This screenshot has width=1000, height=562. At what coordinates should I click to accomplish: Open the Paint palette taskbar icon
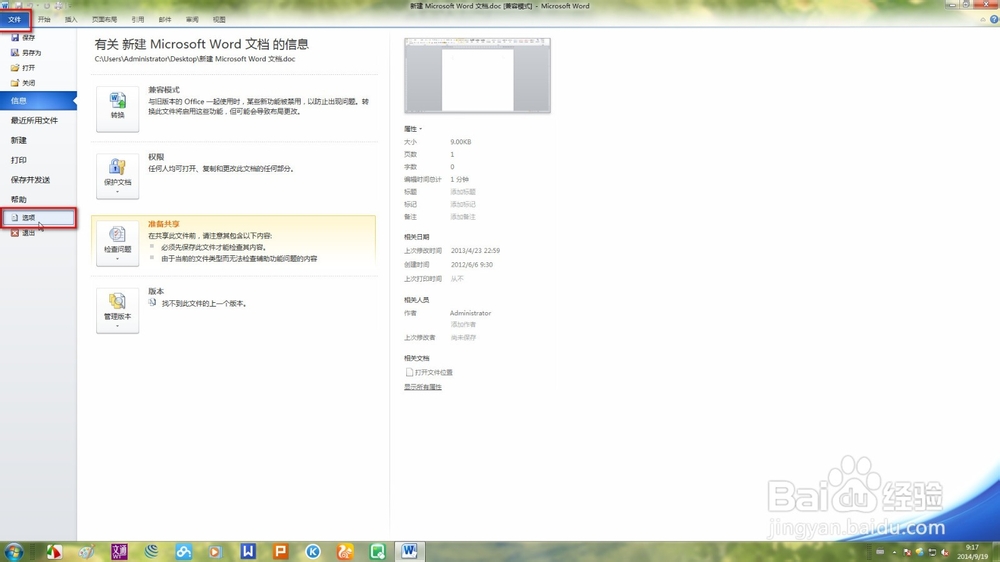(x=86, y=551)
